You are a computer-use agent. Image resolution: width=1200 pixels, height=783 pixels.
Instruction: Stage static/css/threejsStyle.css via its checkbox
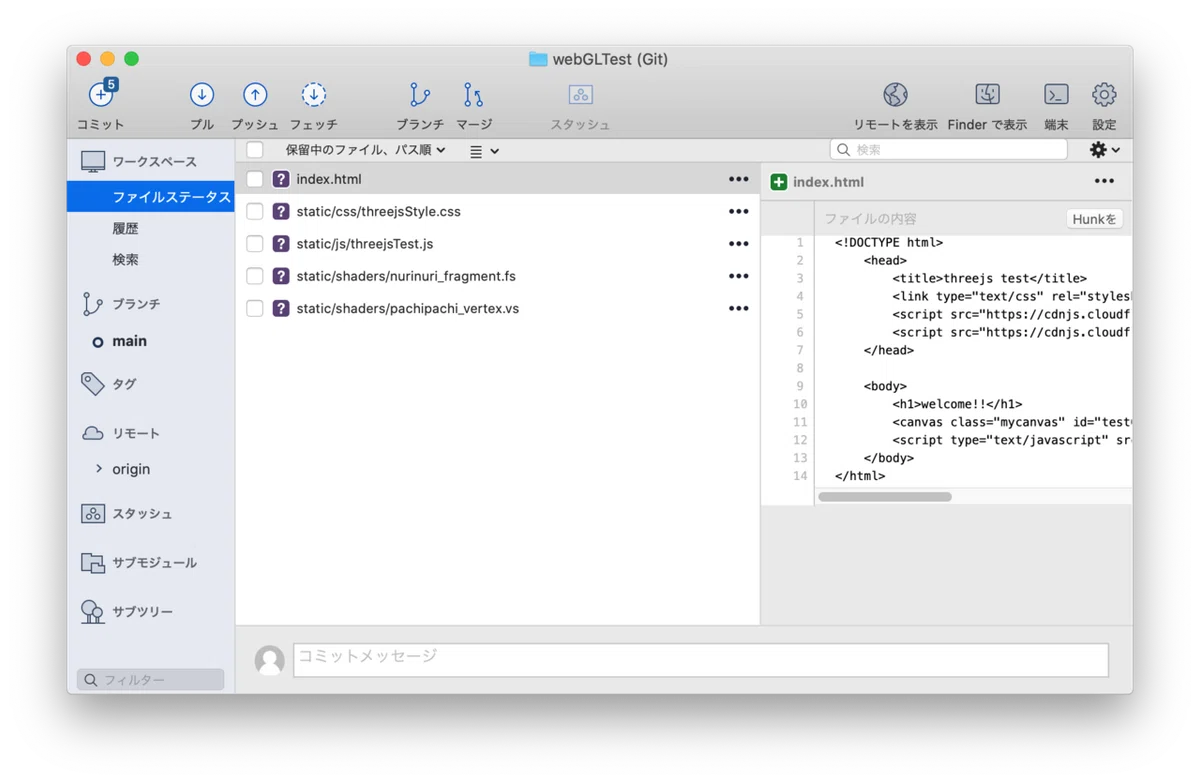pyautogui.click(x=255, y=212)
